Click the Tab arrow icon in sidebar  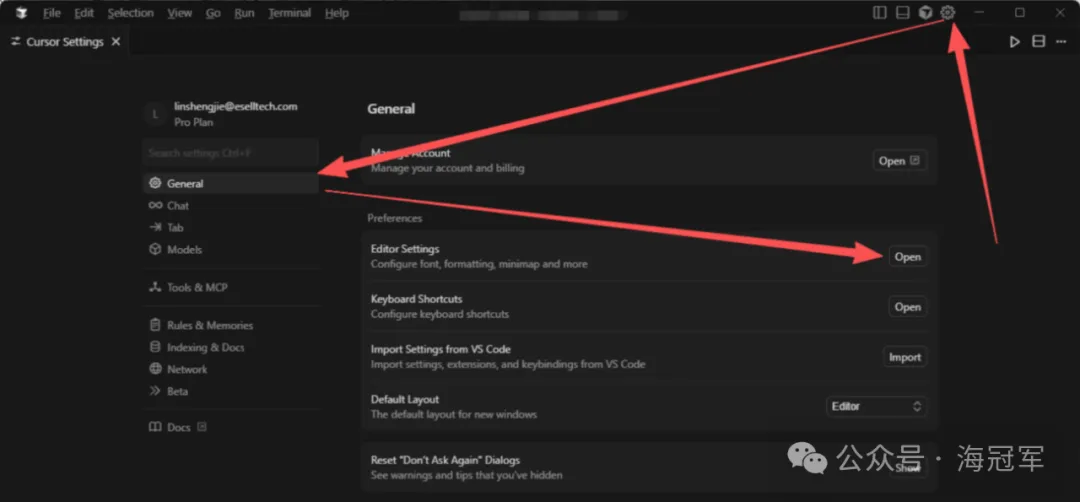click(155, 228)
